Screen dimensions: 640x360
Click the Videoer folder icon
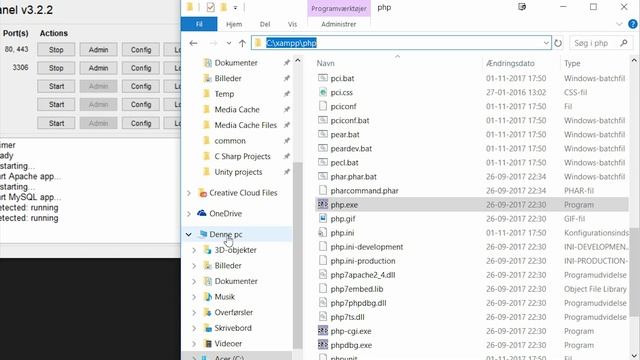[x=208, y=344]
